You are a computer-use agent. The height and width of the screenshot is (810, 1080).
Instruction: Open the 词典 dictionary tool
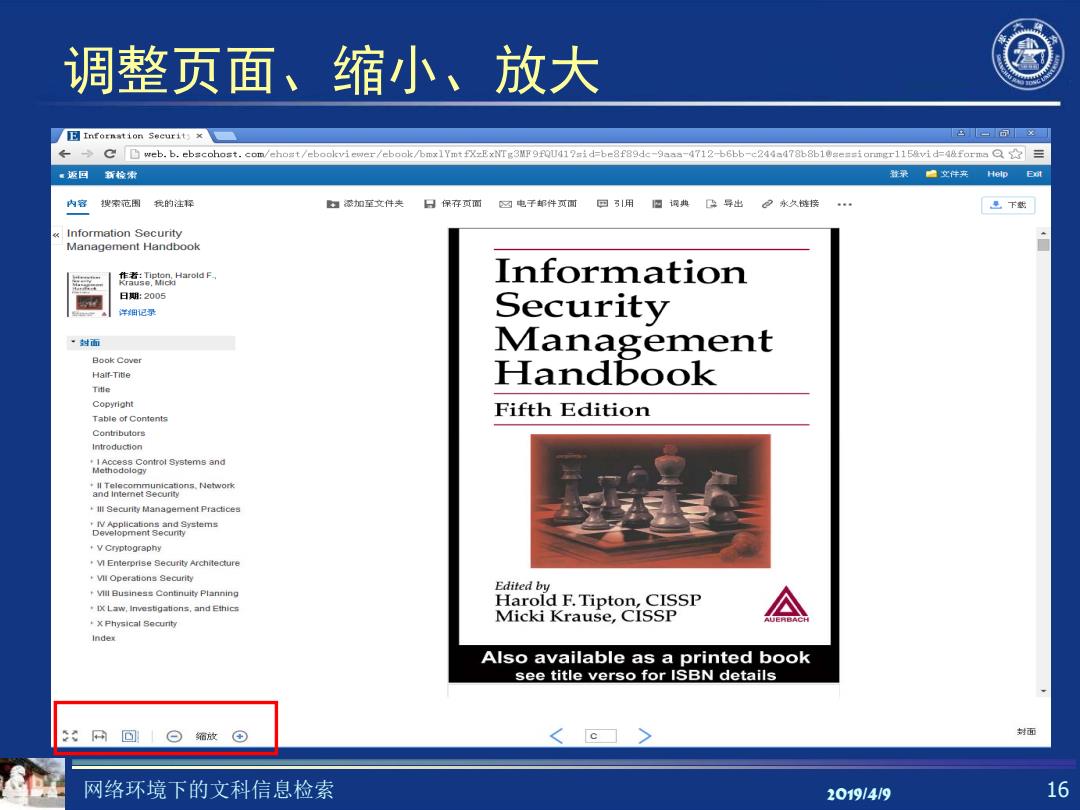click(670, 204)
